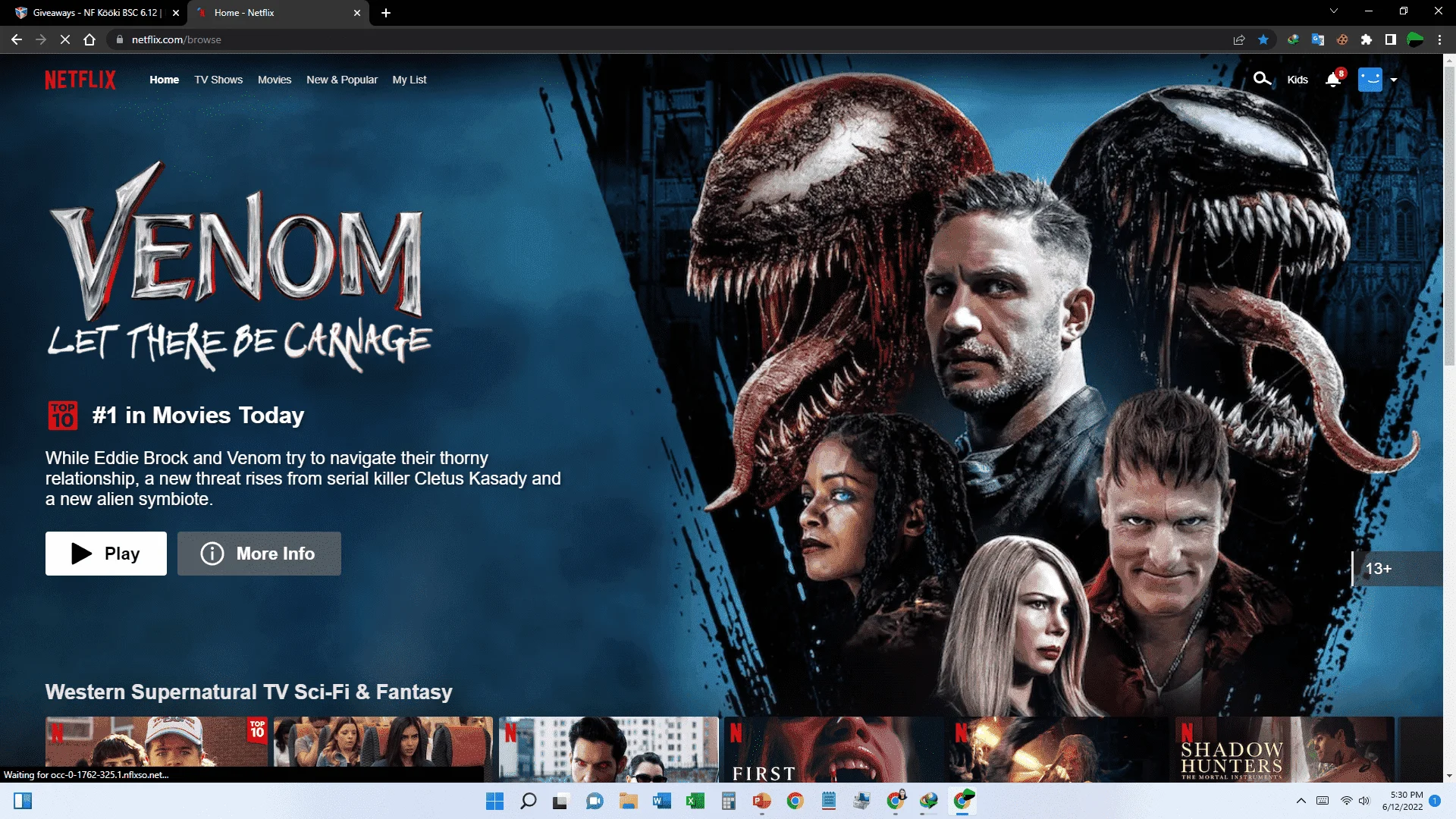The height and width of the screenshot is (819, 1456).
Task: Select the Home menu item
Action: pos(164,80)
